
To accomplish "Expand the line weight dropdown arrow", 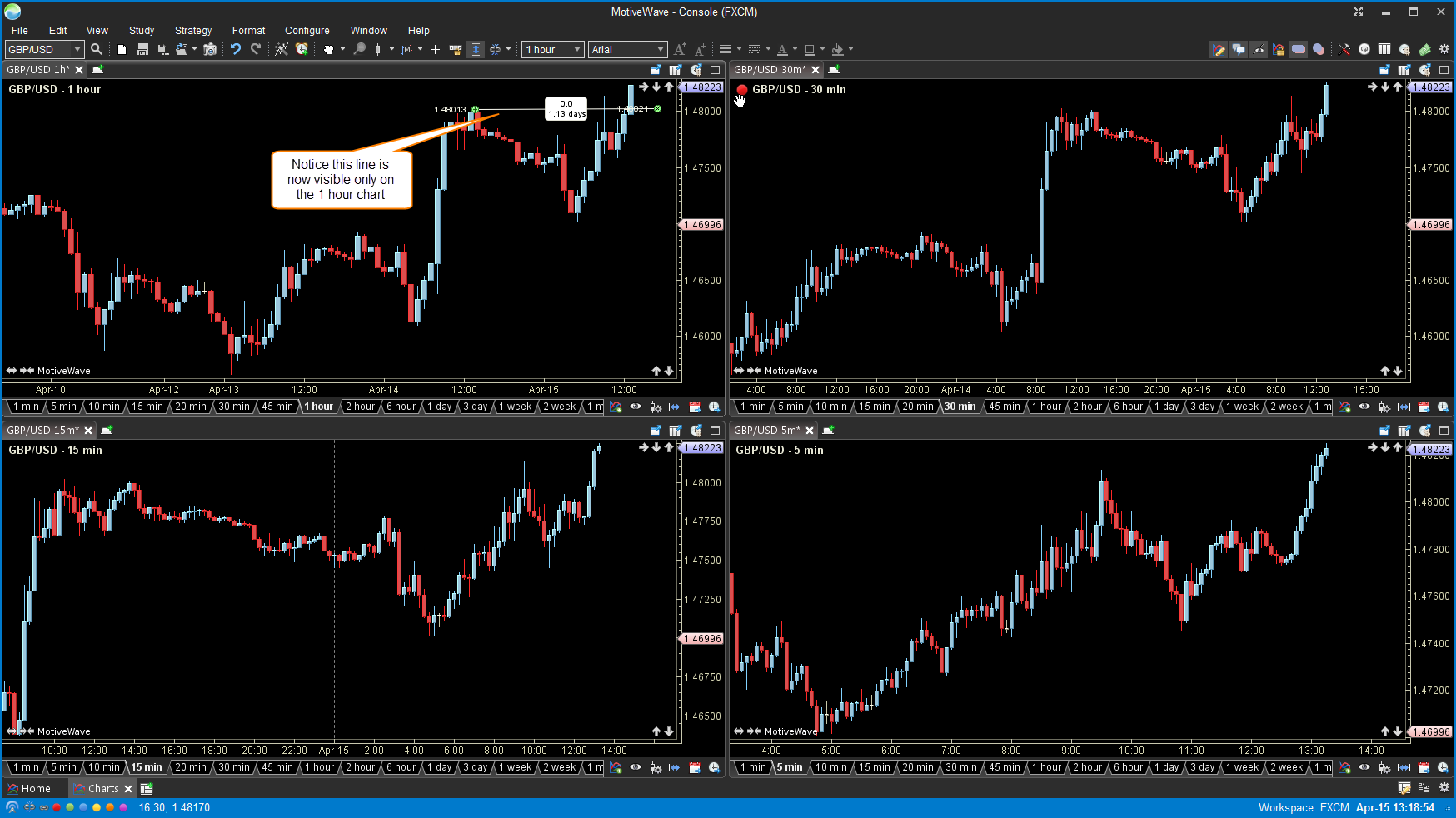I will point(739,49).
